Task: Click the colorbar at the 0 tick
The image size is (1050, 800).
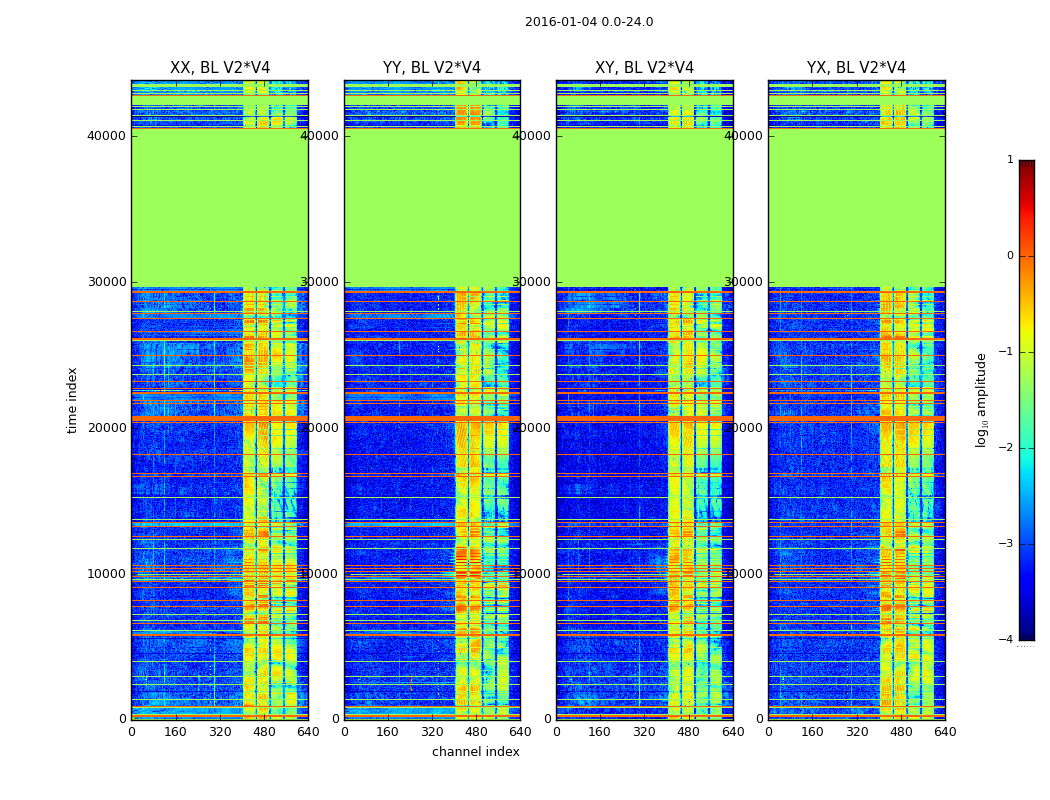Action: 1027,256
